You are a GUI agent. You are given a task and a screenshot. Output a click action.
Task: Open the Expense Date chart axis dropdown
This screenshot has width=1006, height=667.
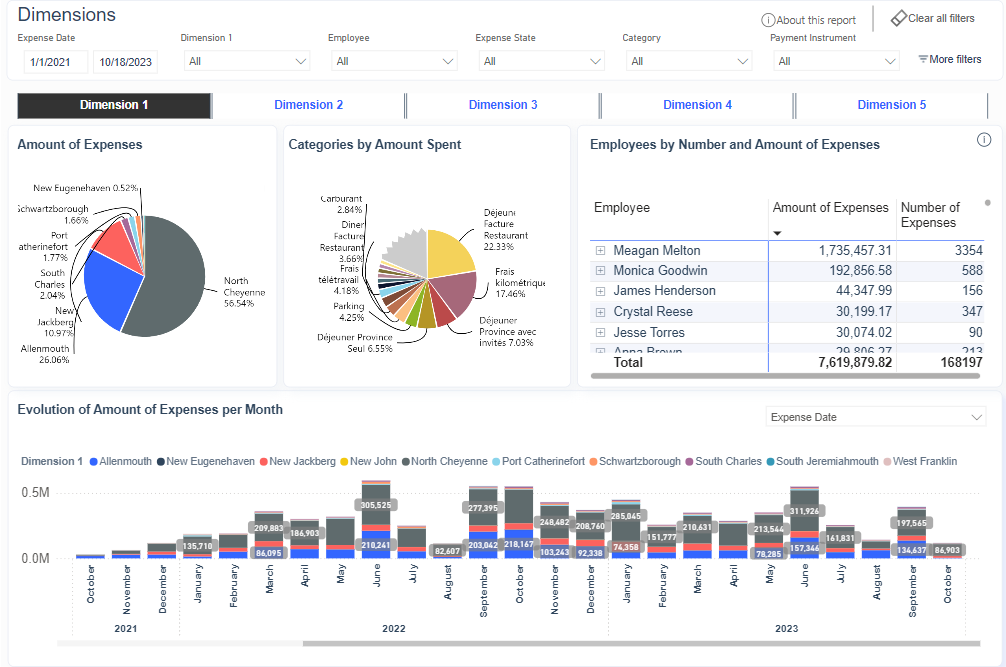coord(875,417)
